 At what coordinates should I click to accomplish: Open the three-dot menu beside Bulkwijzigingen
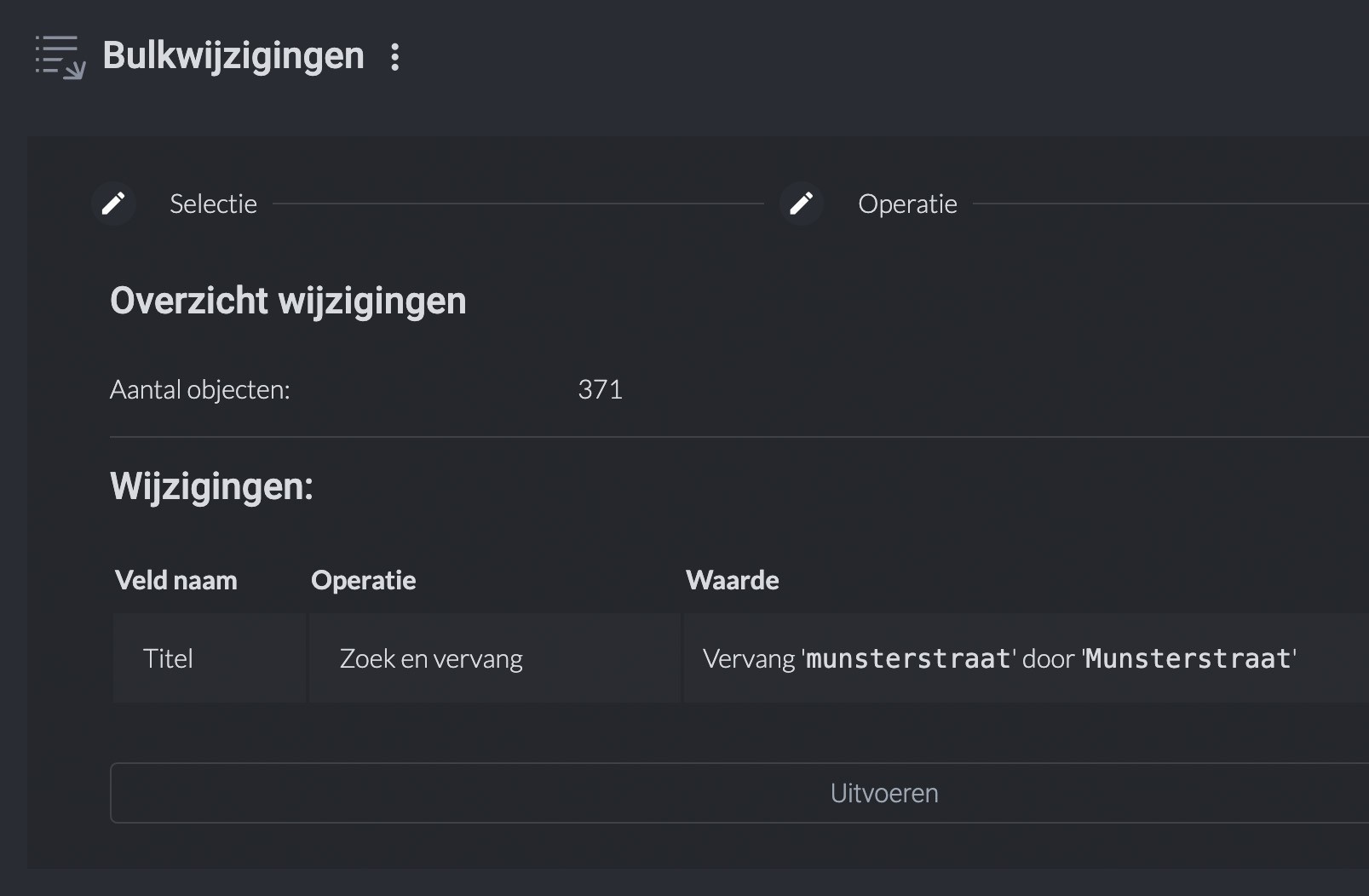[394, 57]
